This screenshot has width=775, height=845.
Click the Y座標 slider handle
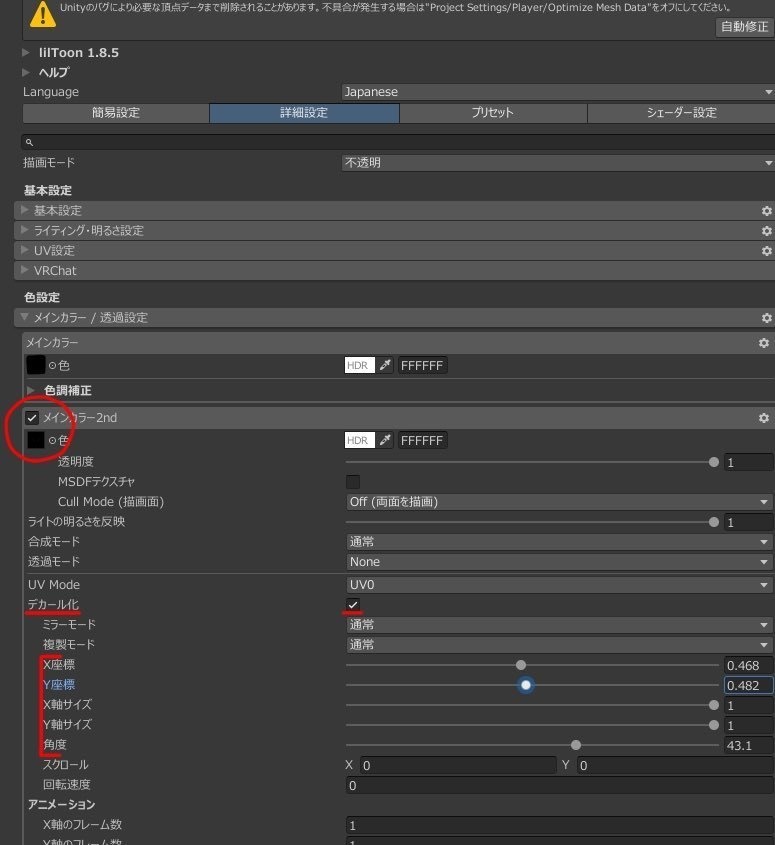(x=525, y=685)
